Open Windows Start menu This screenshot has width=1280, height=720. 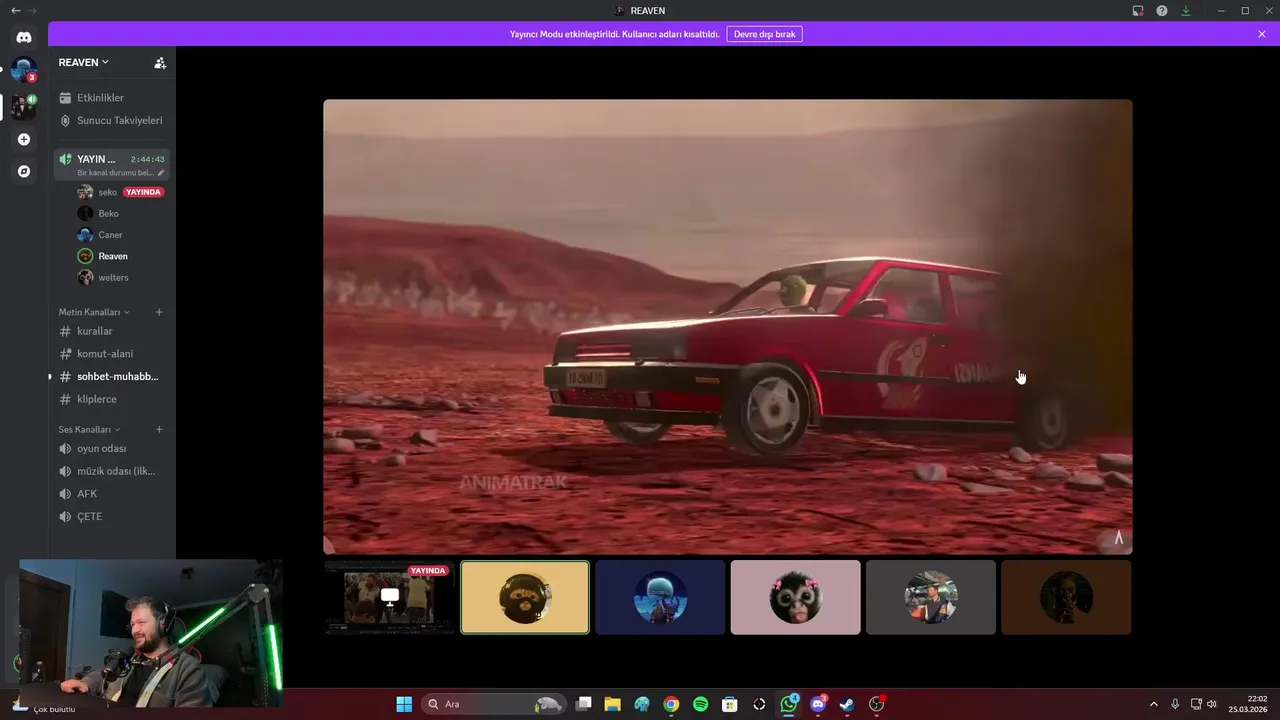[x=404, y=704]
